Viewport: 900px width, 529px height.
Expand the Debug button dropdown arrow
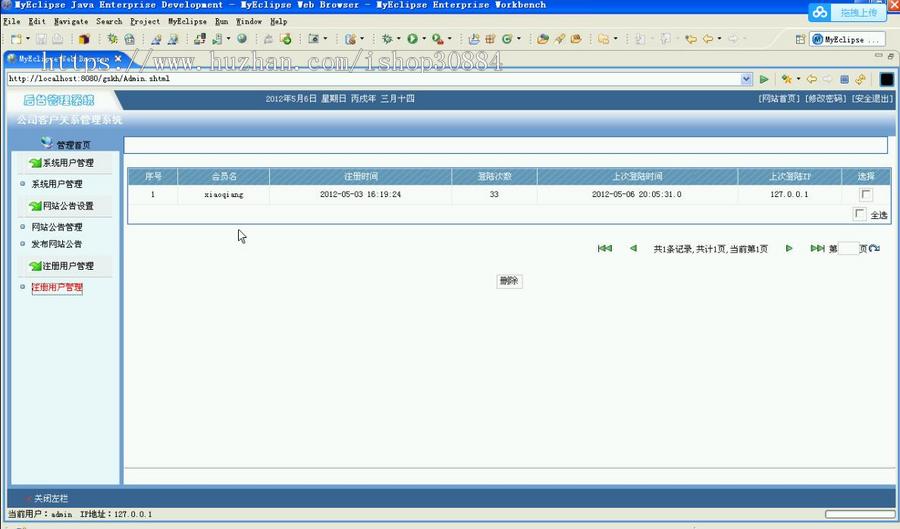point(398,39)
